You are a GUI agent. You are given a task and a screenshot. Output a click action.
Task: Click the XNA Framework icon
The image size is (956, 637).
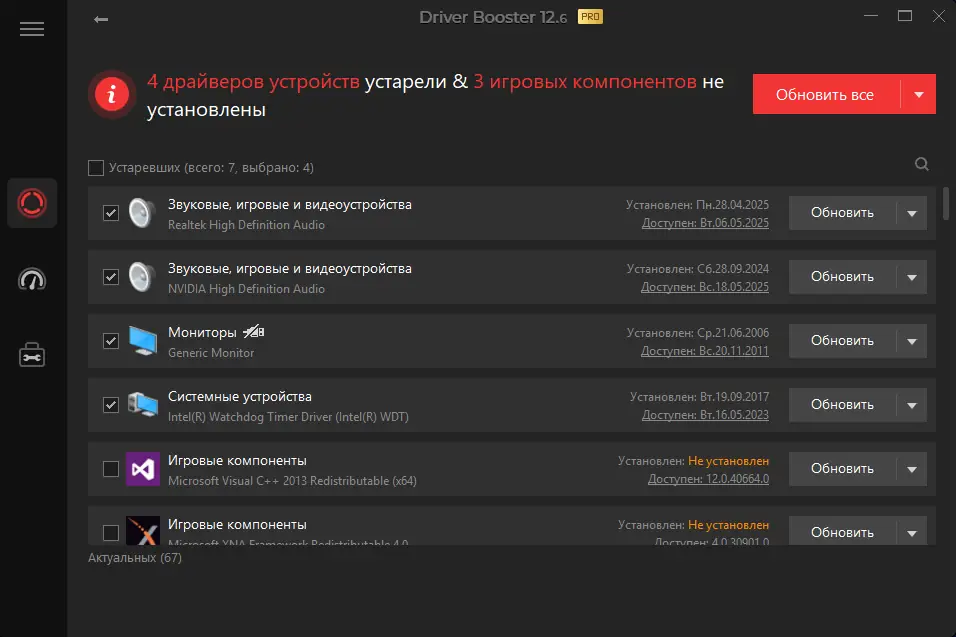143,530
